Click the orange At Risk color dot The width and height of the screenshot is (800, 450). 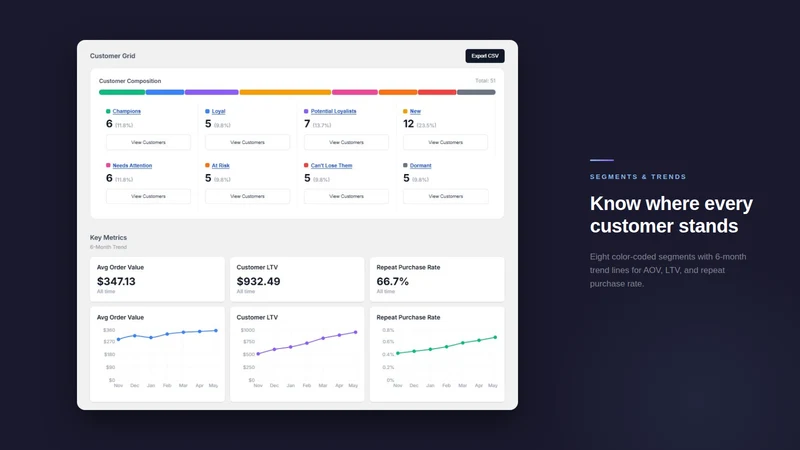tap(207, 165)
